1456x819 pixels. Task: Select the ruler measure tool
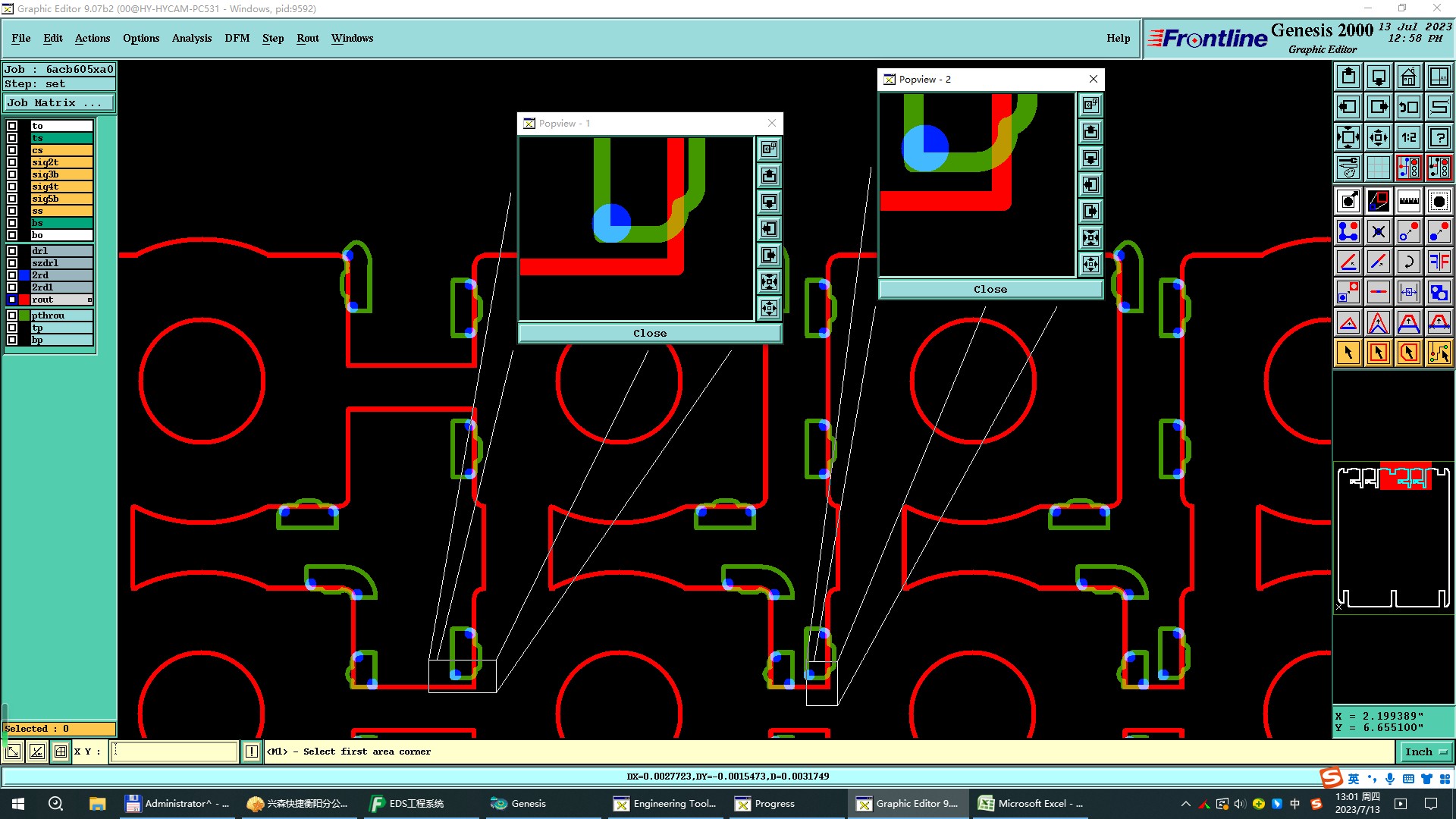(1408, 201)
